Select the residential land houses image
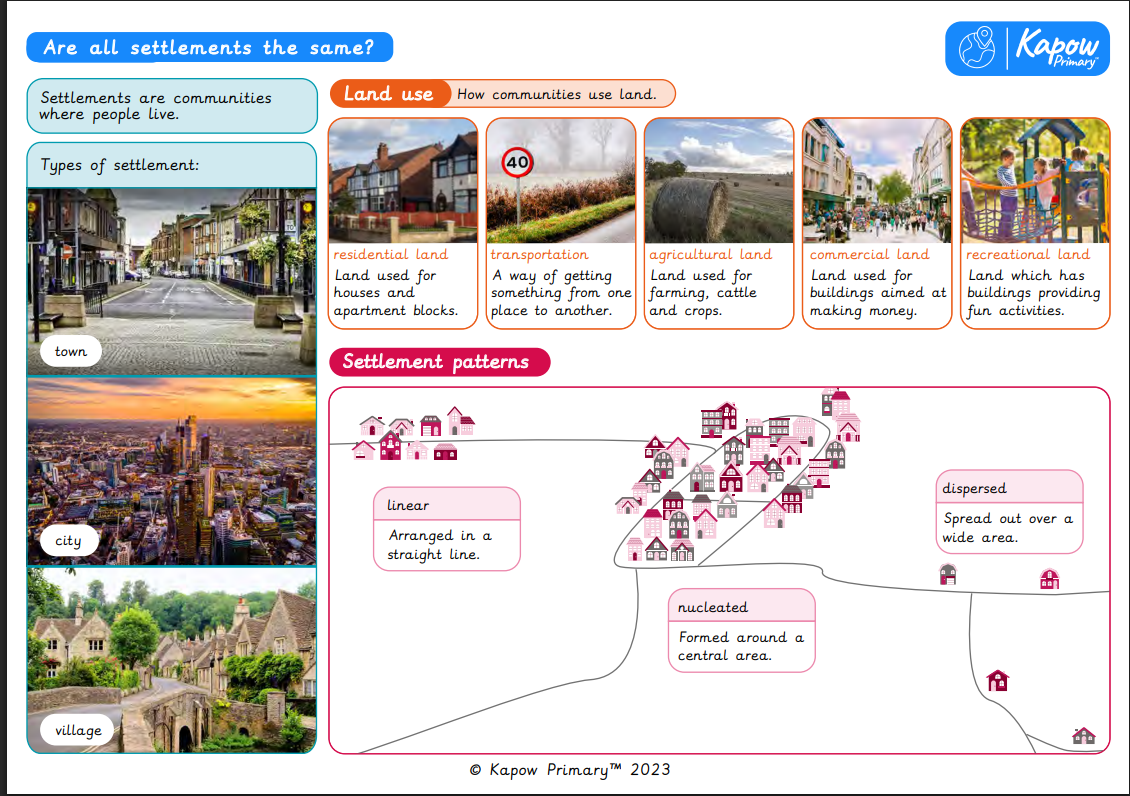Screen dimensions: 1130x796 (403, 181)
